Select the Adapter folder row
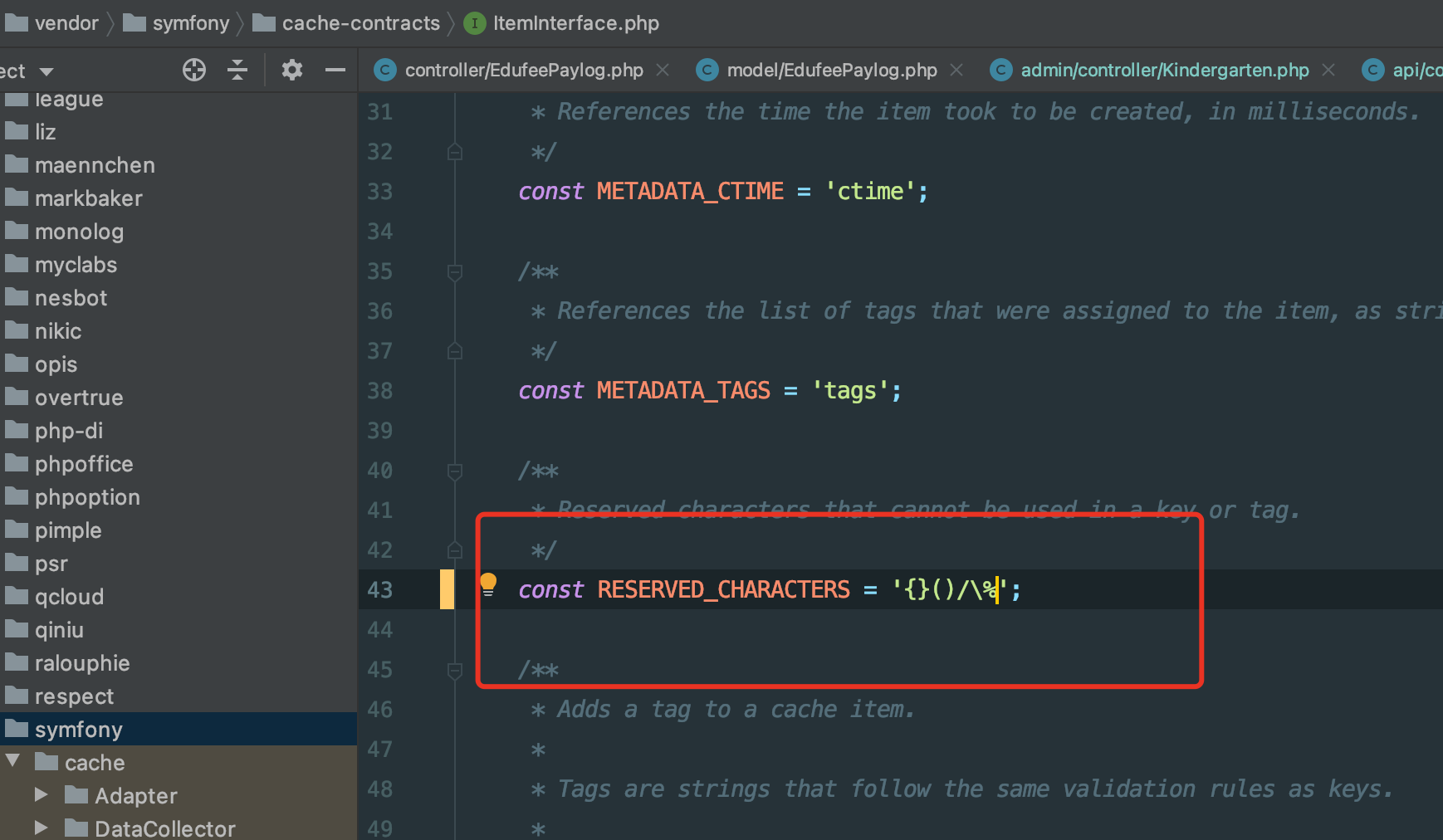 click(x=179, y=795)
